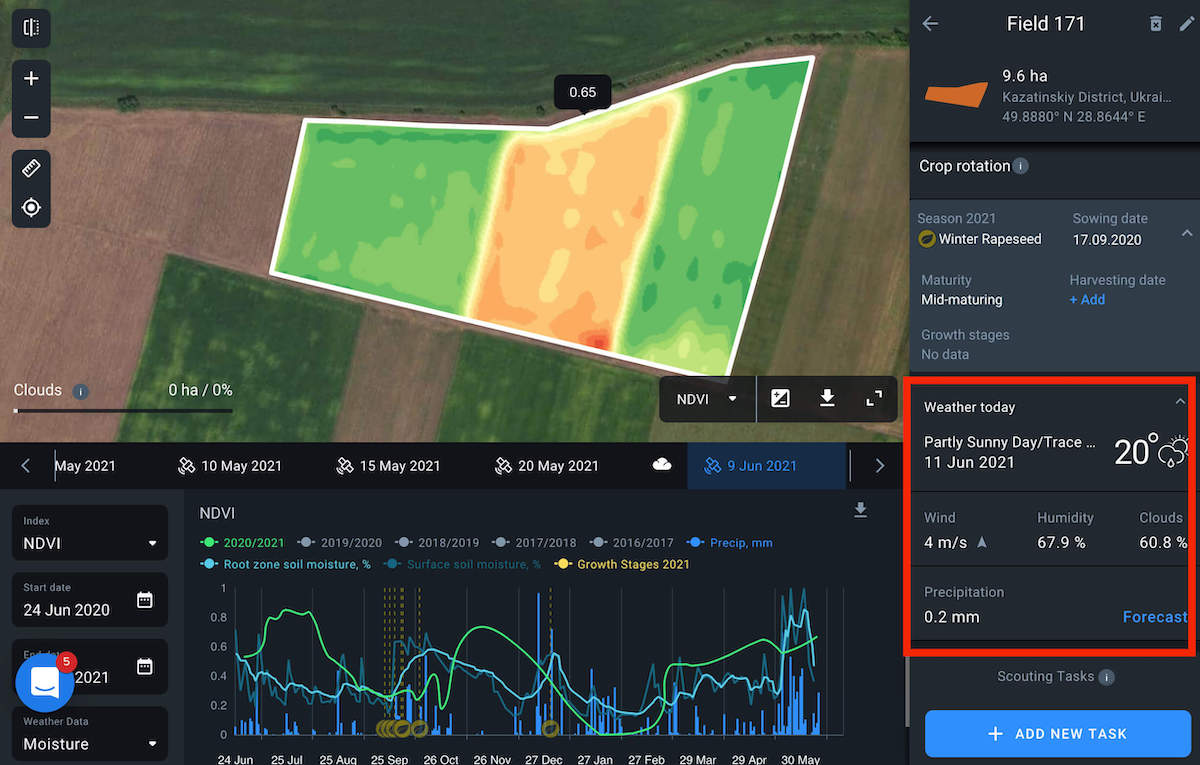
Task: Open the field comparison split-view tool
Action: [31, 28]
